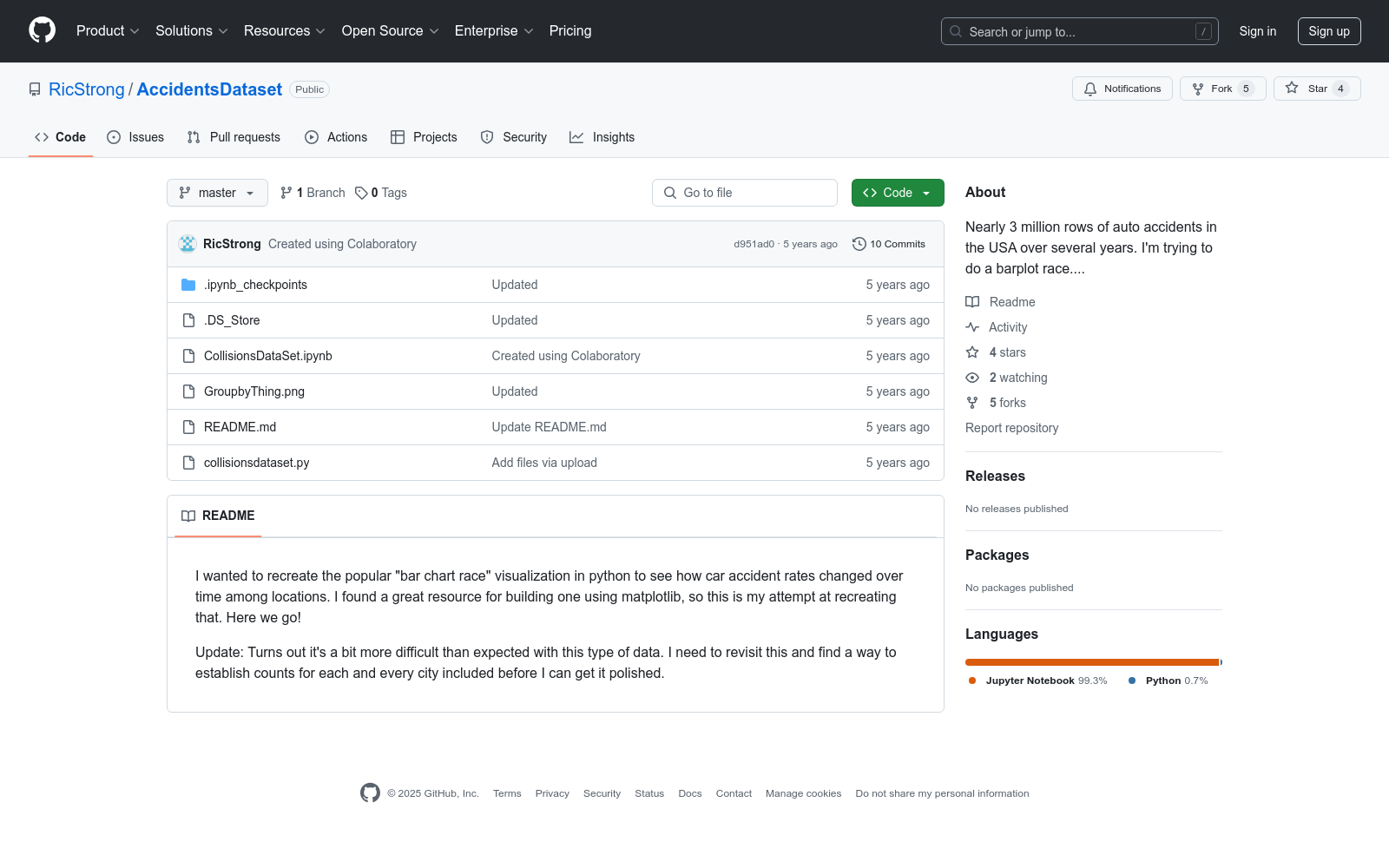Click the GitHub logo in the header
The height and width of the screenshot is (868, 1389).
pyautogui.click(x=42, y=30)
